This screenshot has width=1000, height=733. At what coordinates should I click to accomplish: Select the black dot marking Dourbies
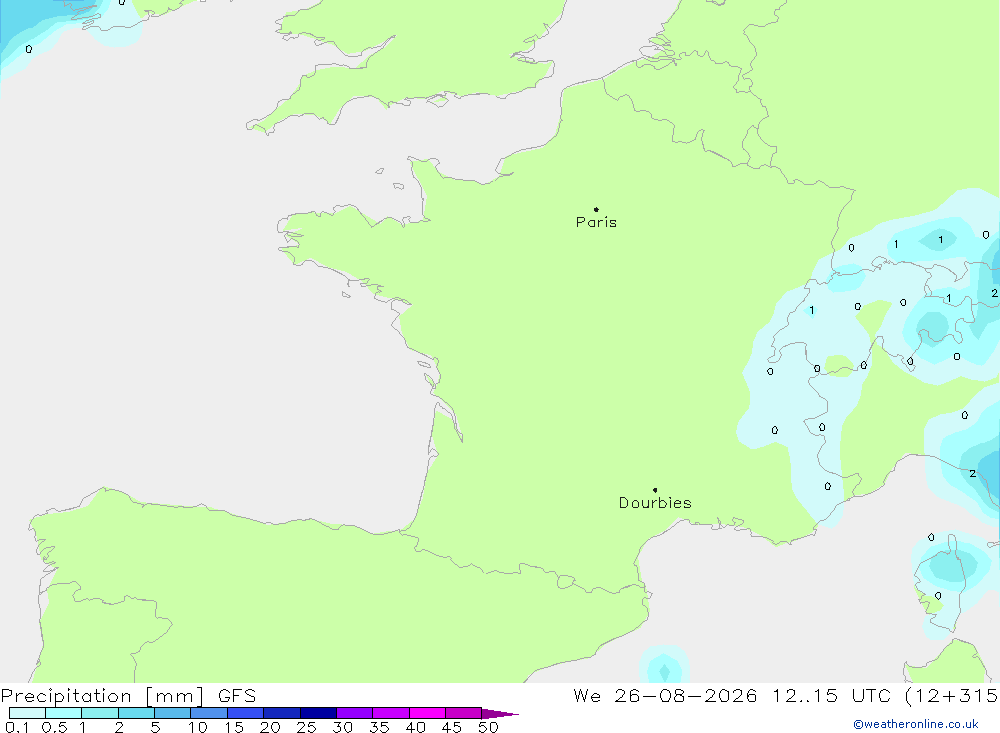(x=655, y=490)
